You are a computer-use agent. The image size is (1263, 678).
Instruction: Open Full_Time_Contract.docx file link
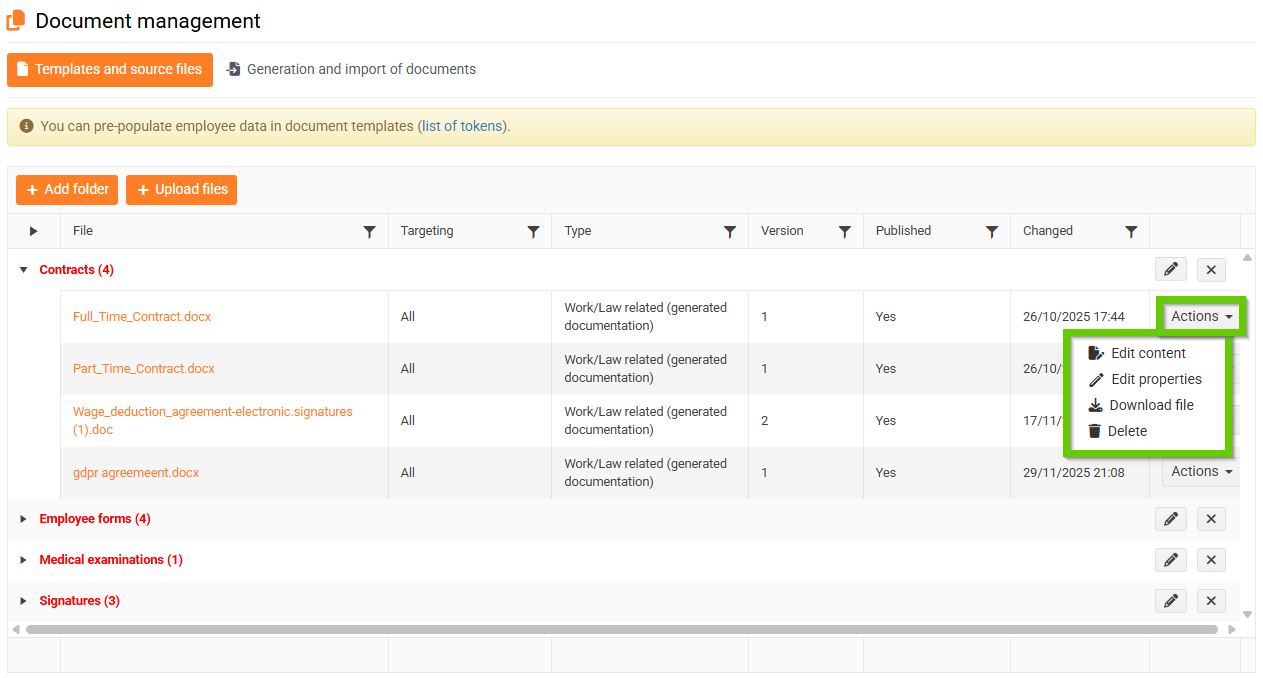142,317
